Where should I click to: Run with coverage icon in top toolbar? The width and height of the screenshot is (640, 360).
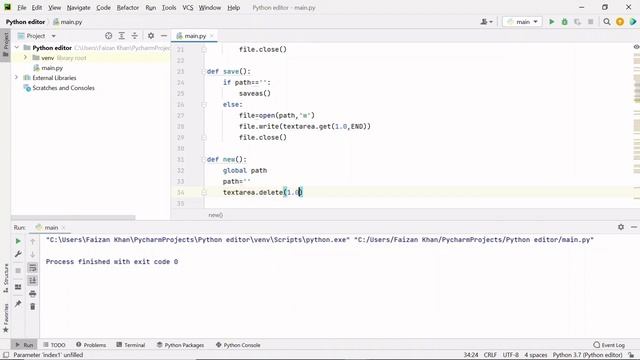[x=578, y=22]
